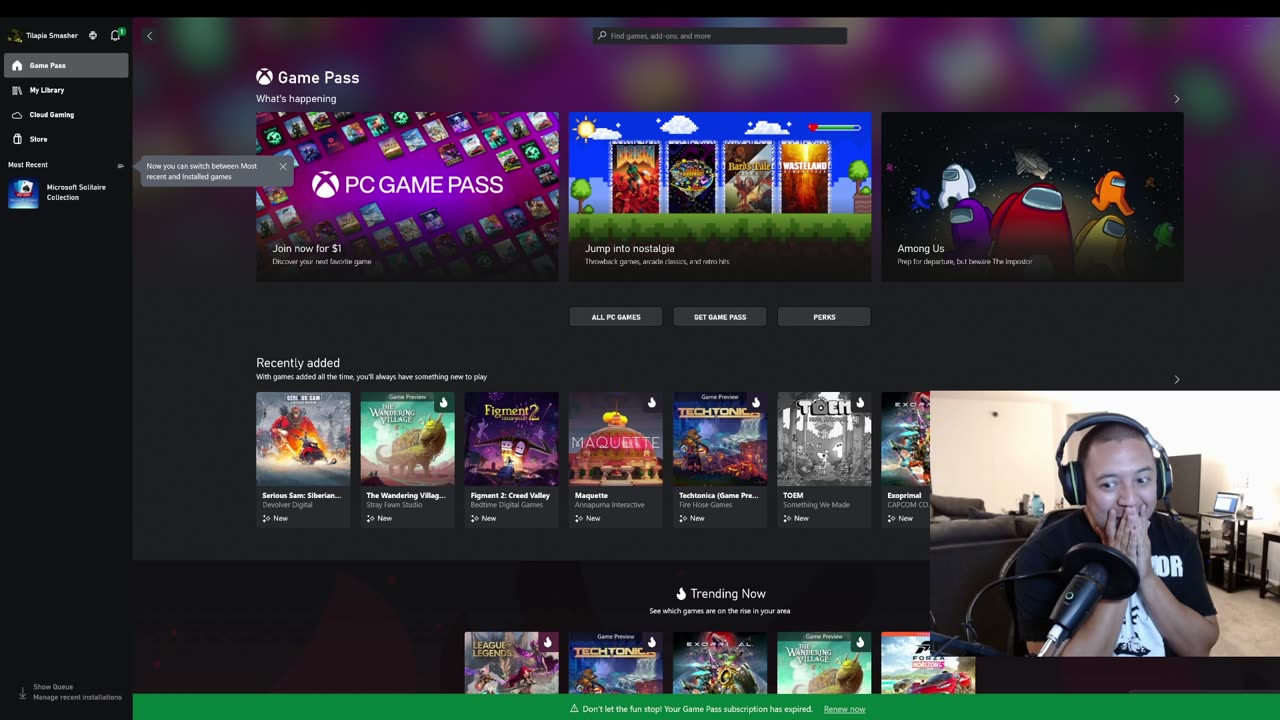This screenshot has height=720, width=1280.
Task: Click Something We Made publisher text
Action: [816, 505]
